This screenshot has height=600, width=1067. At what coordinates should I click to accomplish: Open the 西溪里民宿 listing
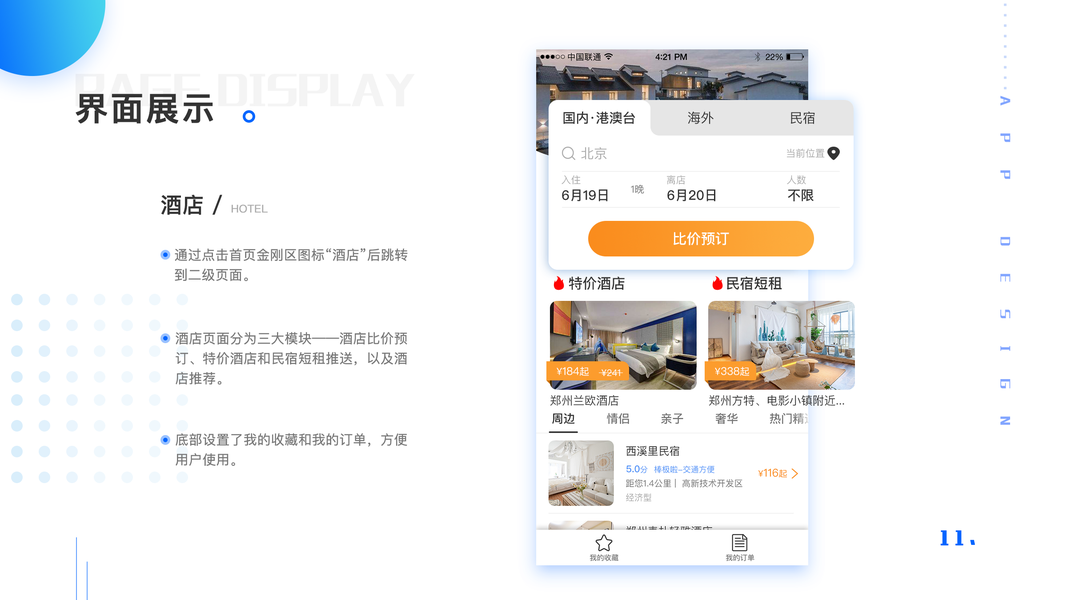[x=673, y=473]
